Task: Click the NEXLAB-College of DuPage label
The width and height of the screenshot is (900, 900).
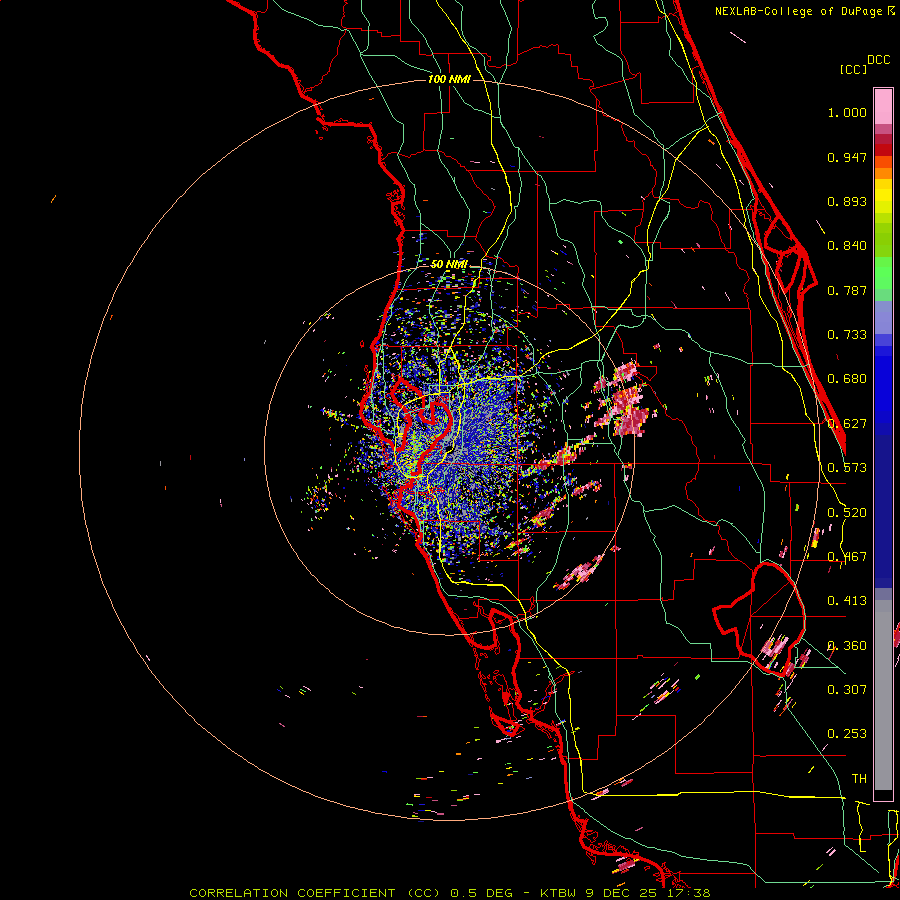Action: (801, 11)
